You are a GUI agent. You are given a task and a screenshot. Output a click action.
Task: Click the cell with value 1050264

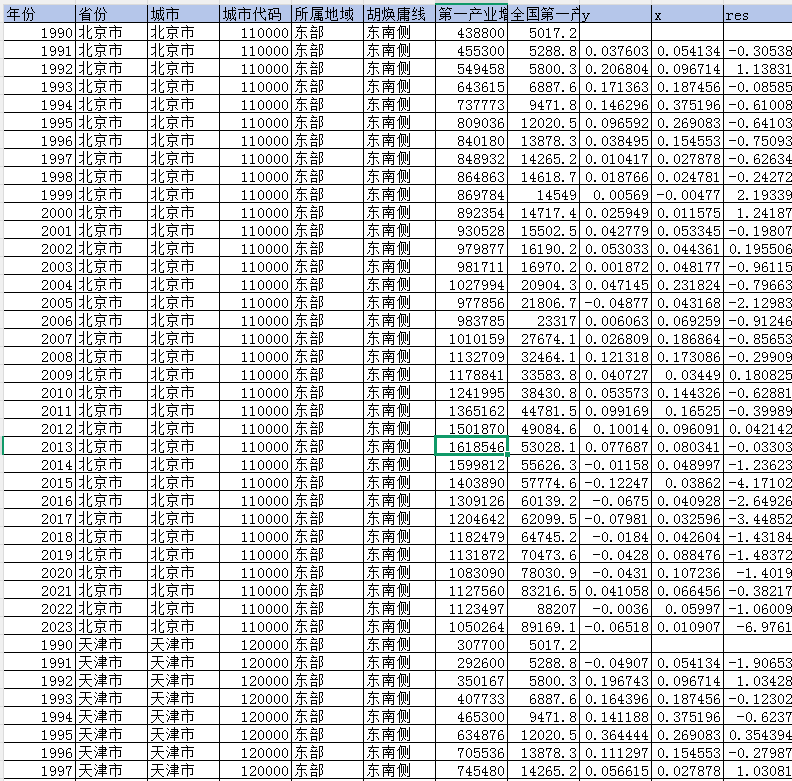pos(472,627)
